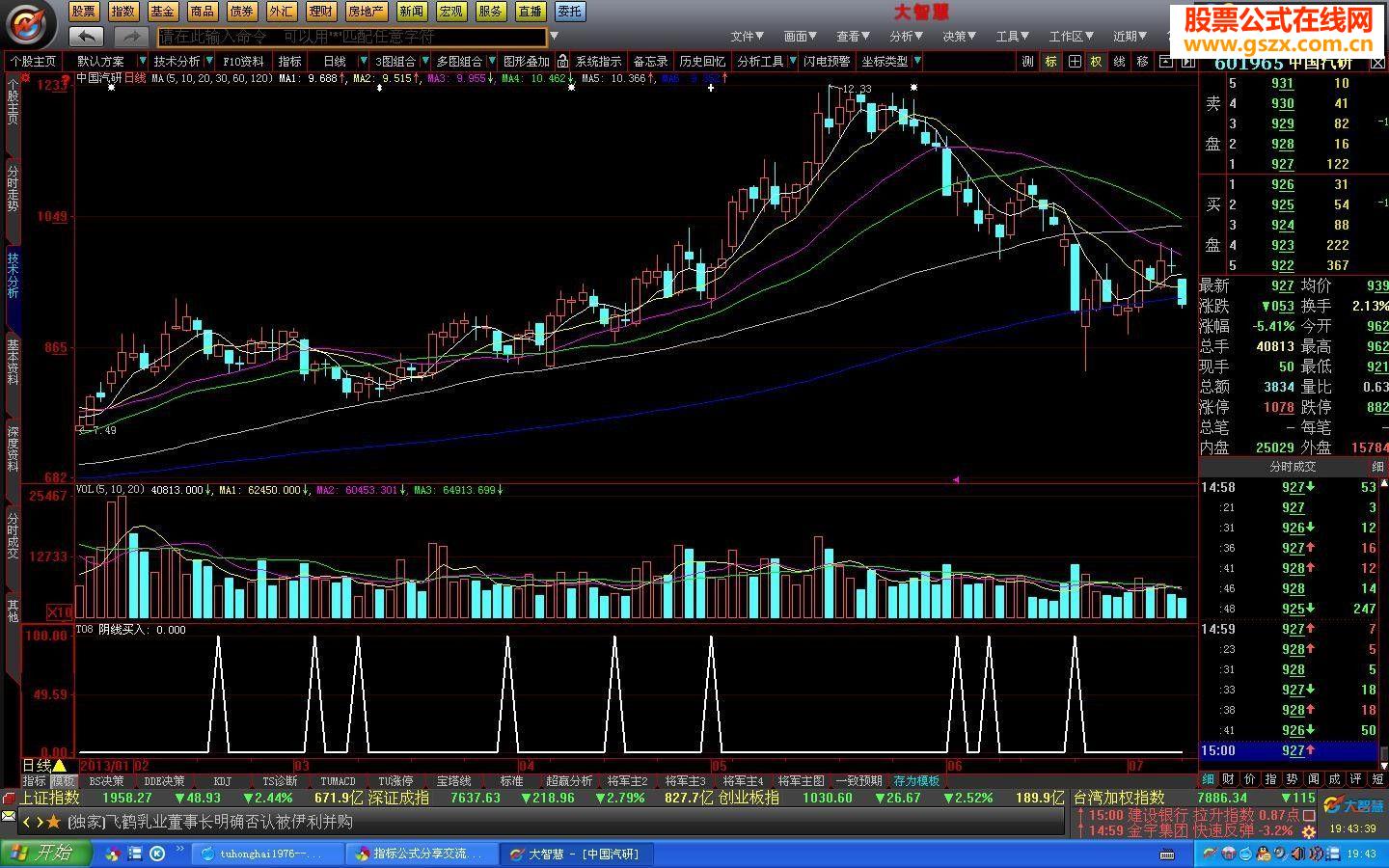Select the 测 measurement tool
Viewport: 1389px width, 868px height.
coord(1027,61)
